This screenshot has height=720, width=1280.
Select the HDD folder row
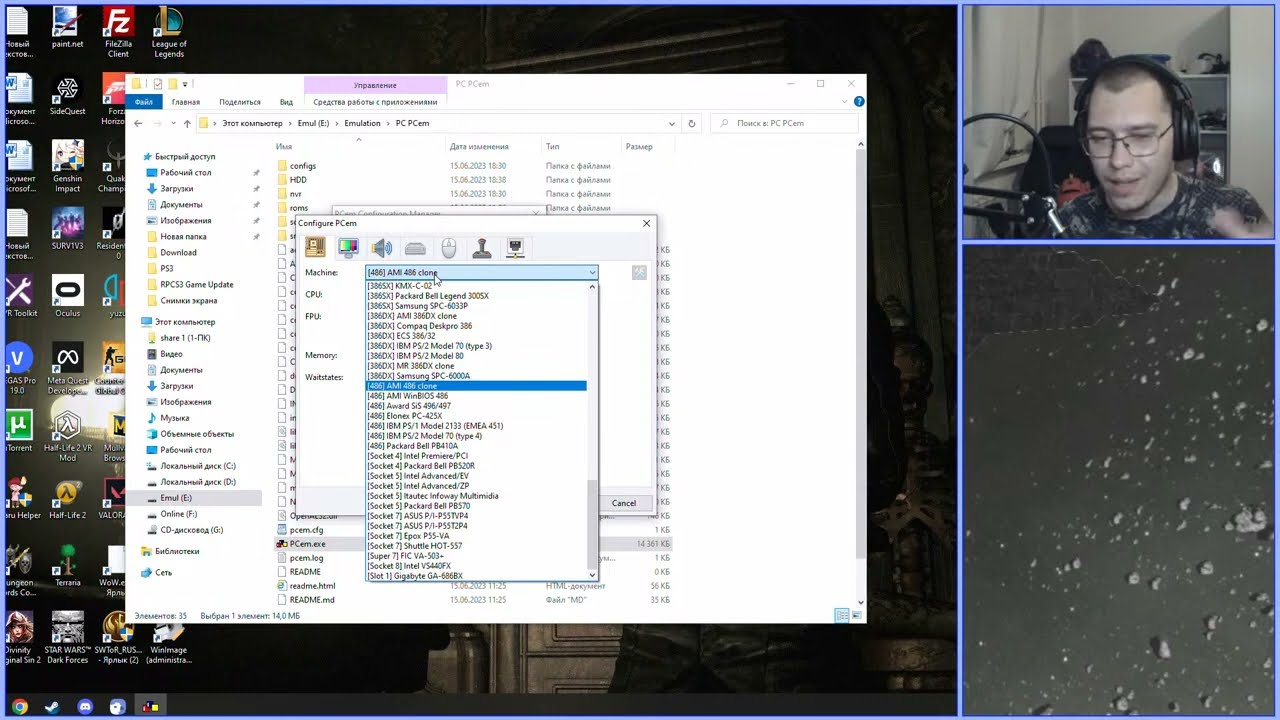point(298,180)
